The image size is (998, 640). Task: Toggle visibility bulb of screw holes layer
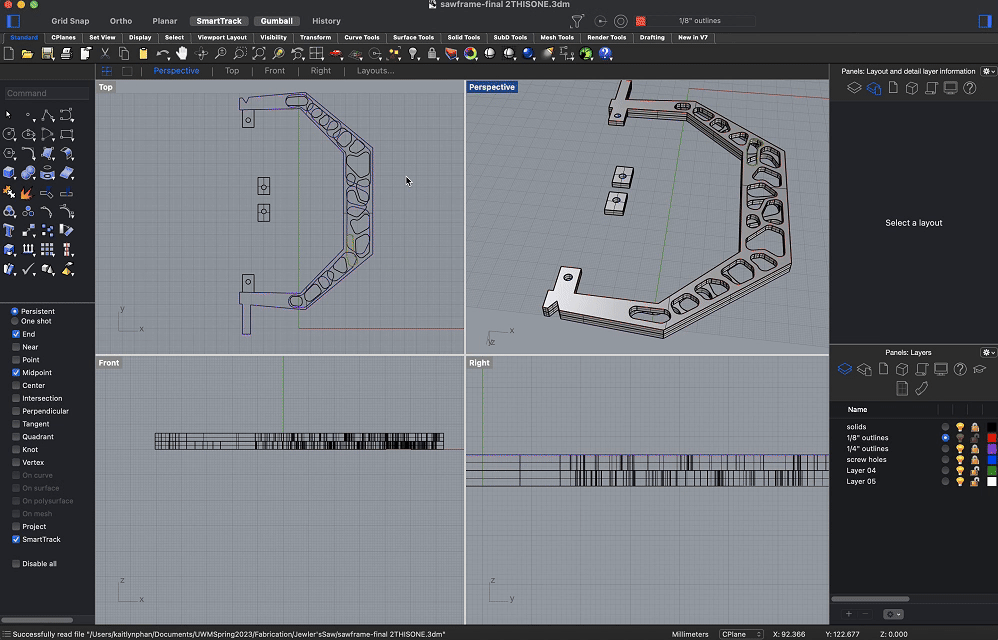point(960,459)
